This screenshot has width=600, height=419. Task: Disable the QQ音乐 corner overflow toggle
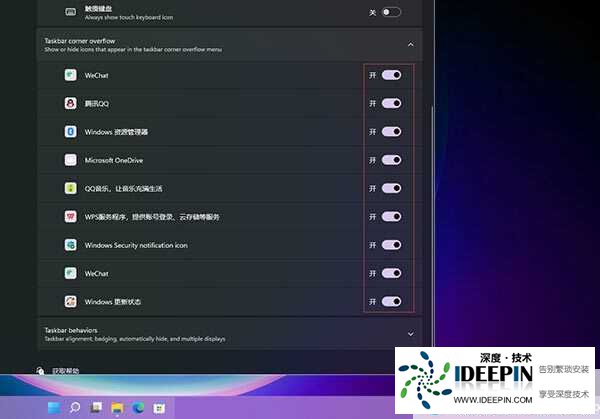(391, 188)
